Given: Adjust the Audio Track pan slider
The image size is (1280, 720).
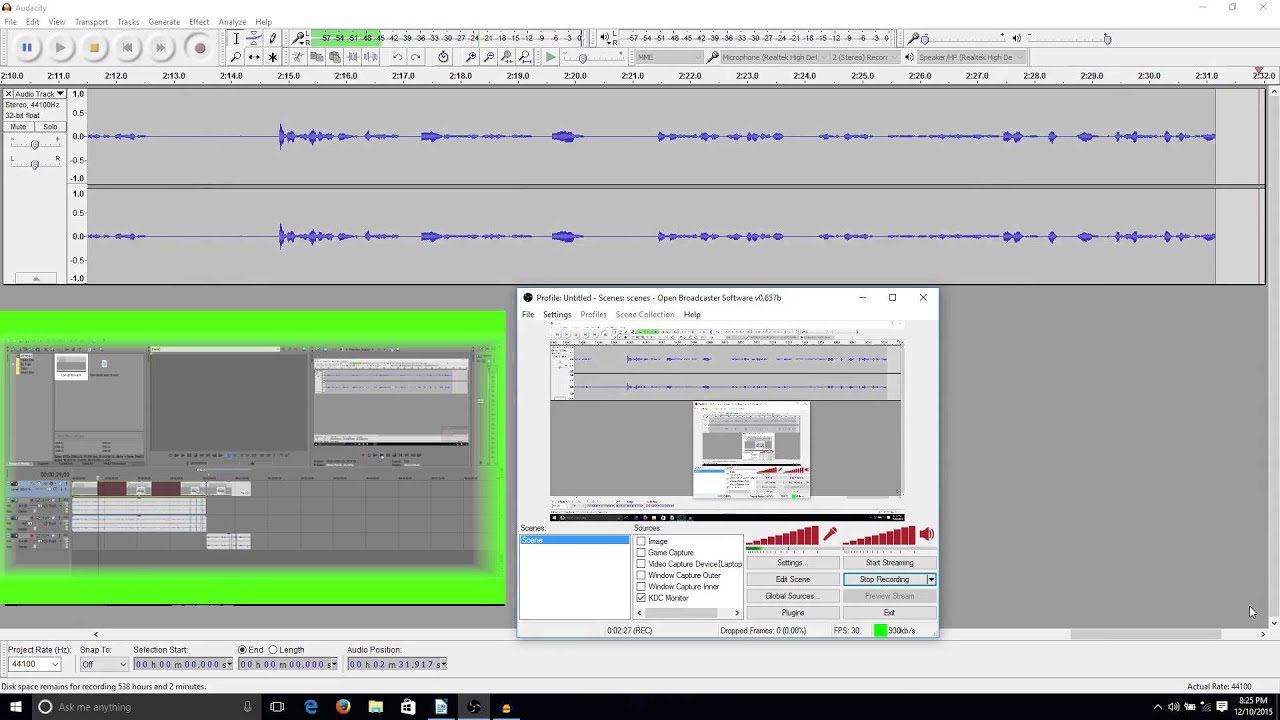Looking at the screenshot, I should coord(34,163).
